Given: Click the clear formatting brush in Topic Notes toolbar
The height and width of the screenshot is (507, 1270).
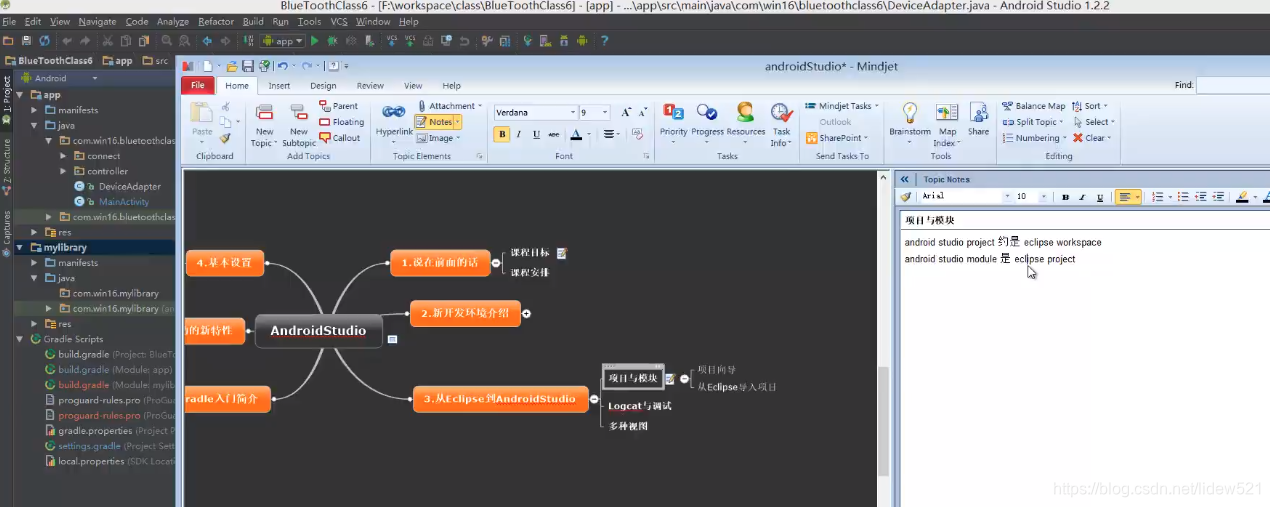Looking at the screenshot, I should click(906, 197).
